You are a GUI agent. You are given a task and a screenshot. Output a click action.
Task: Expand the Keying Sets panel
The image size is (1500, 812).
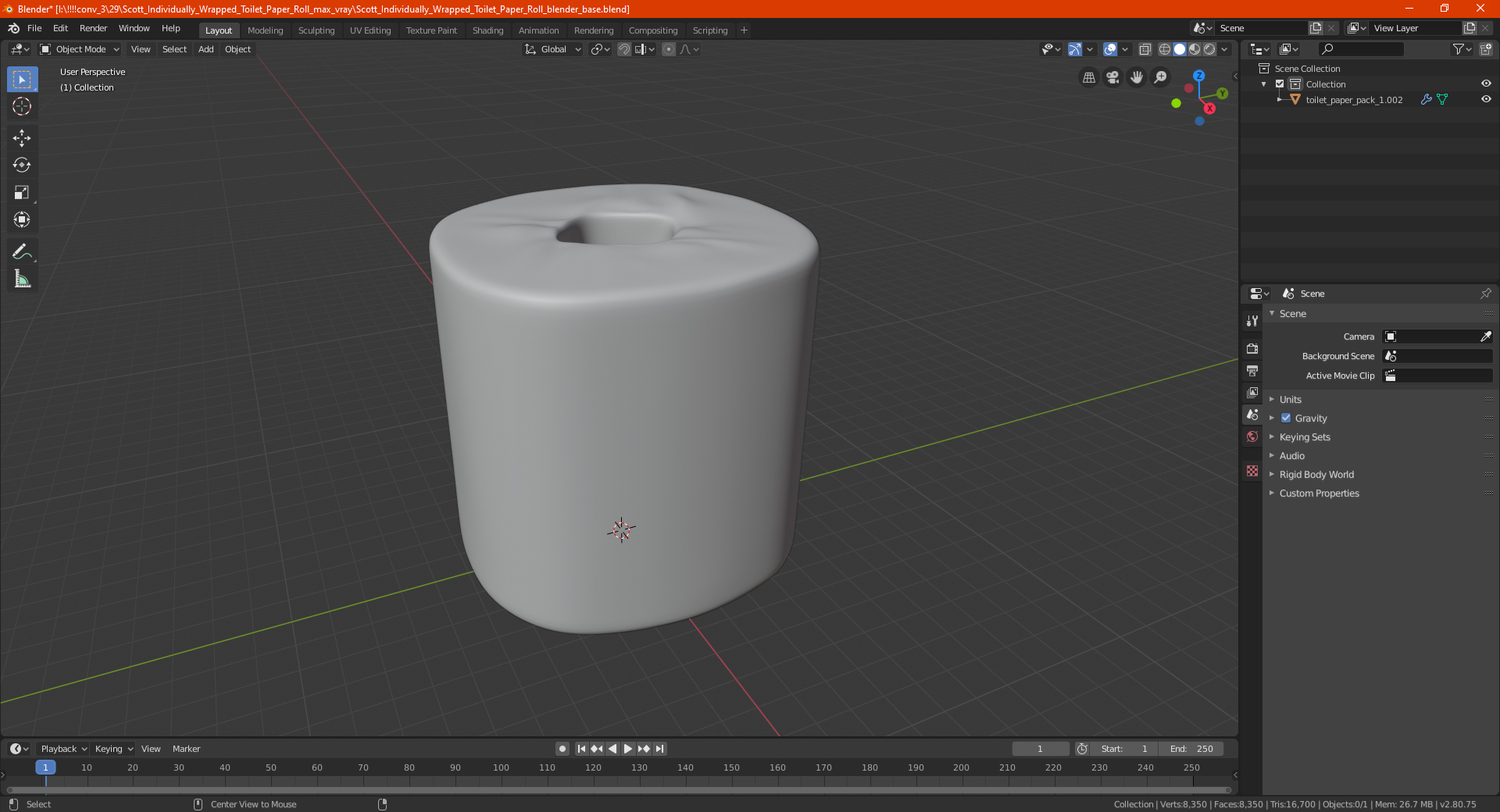click(x=1304, y=437)
